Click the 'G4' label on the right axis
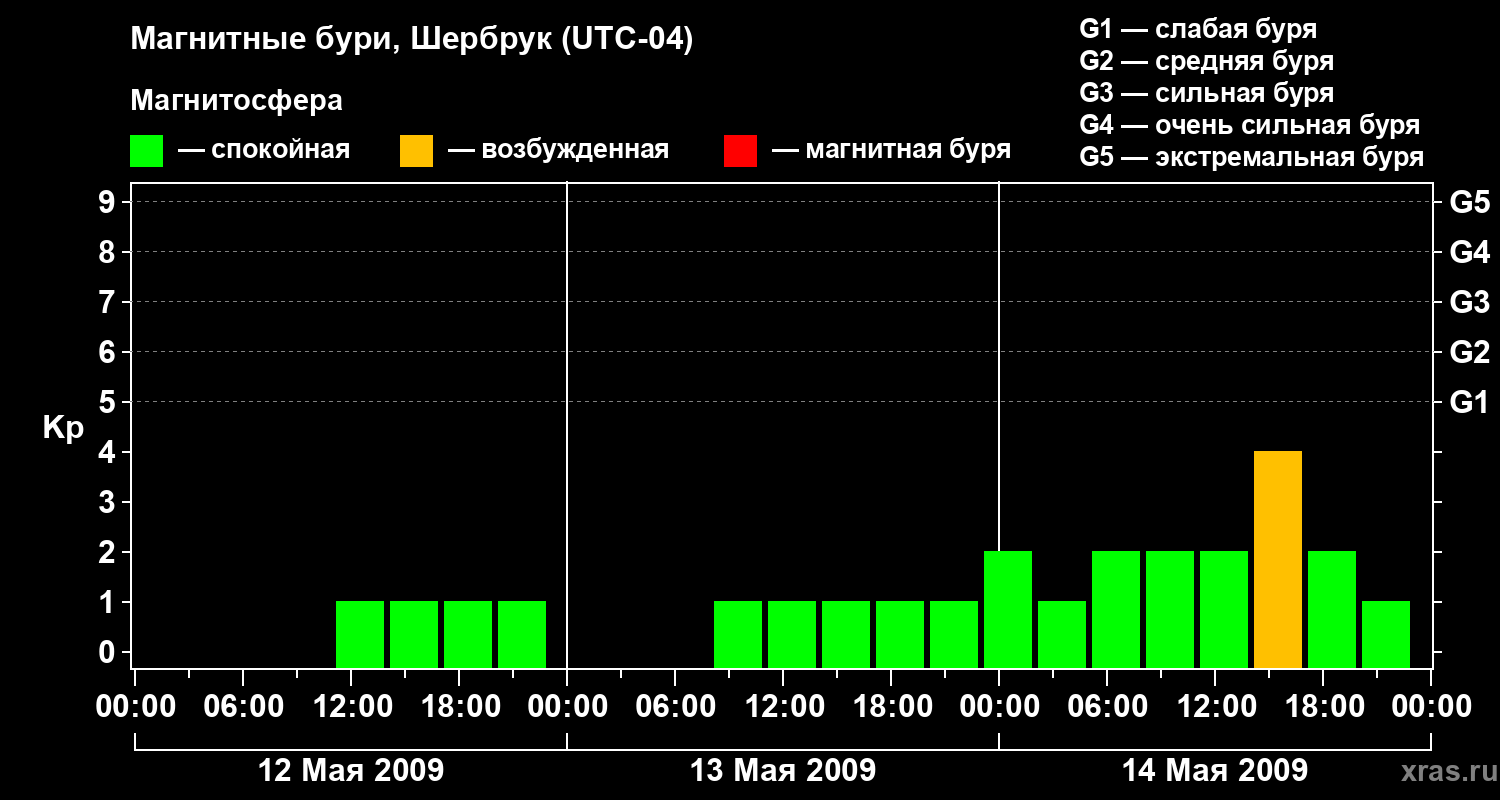1500x800 pixels. [1469, 252]
